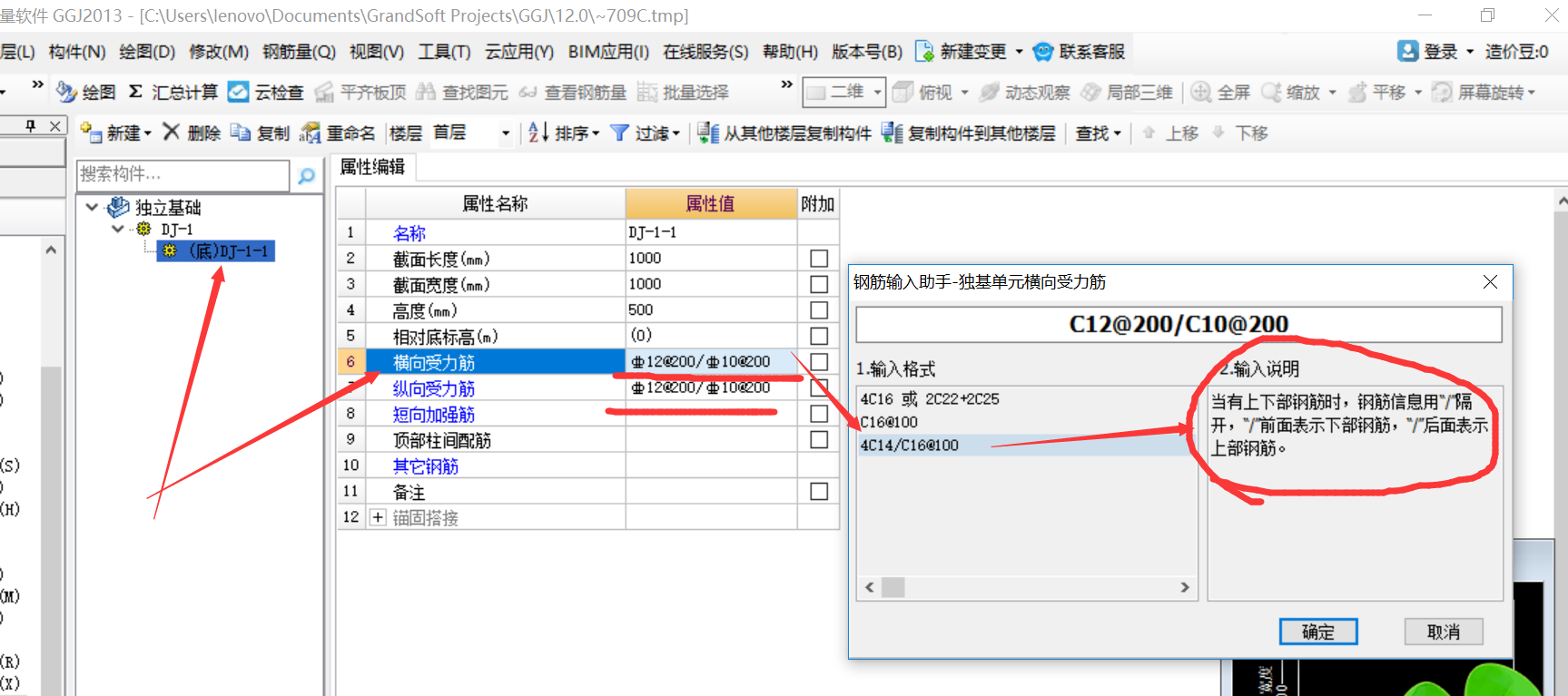Viewport: 1568px width, 696px height.
Task: Open the 二维 view mode dropdown
Action: [877, 92]
